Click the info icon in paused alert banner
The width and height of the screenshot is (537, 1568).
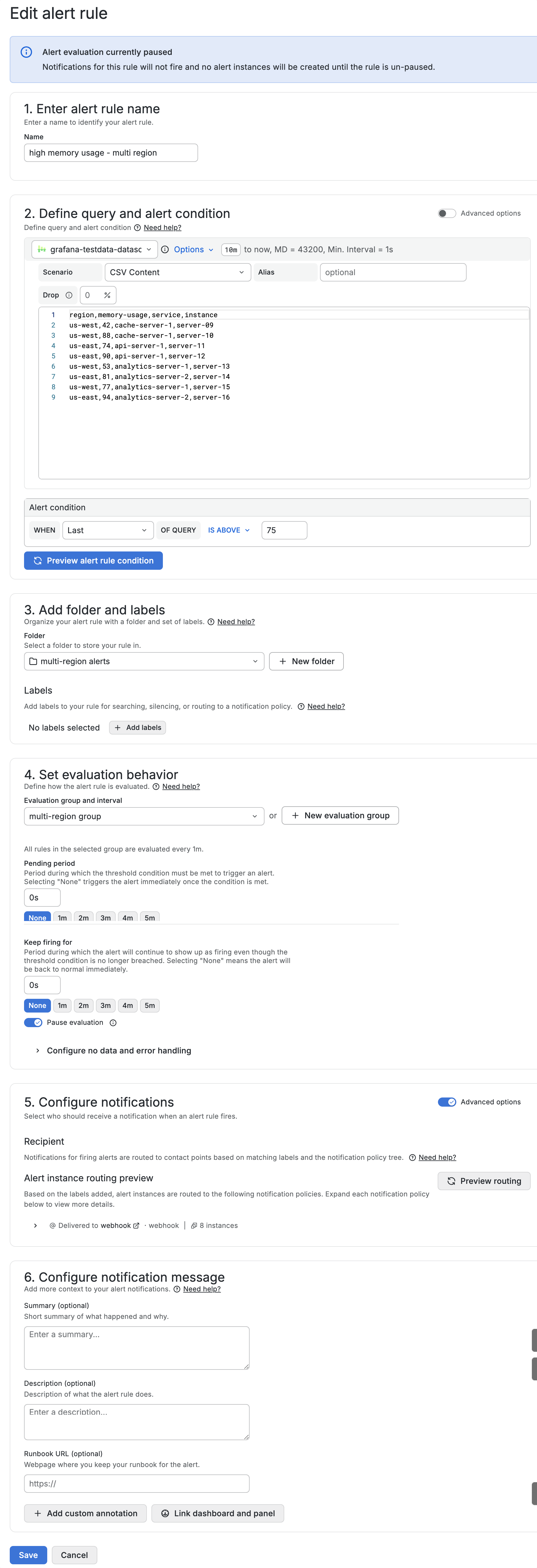tap(26, 52)
